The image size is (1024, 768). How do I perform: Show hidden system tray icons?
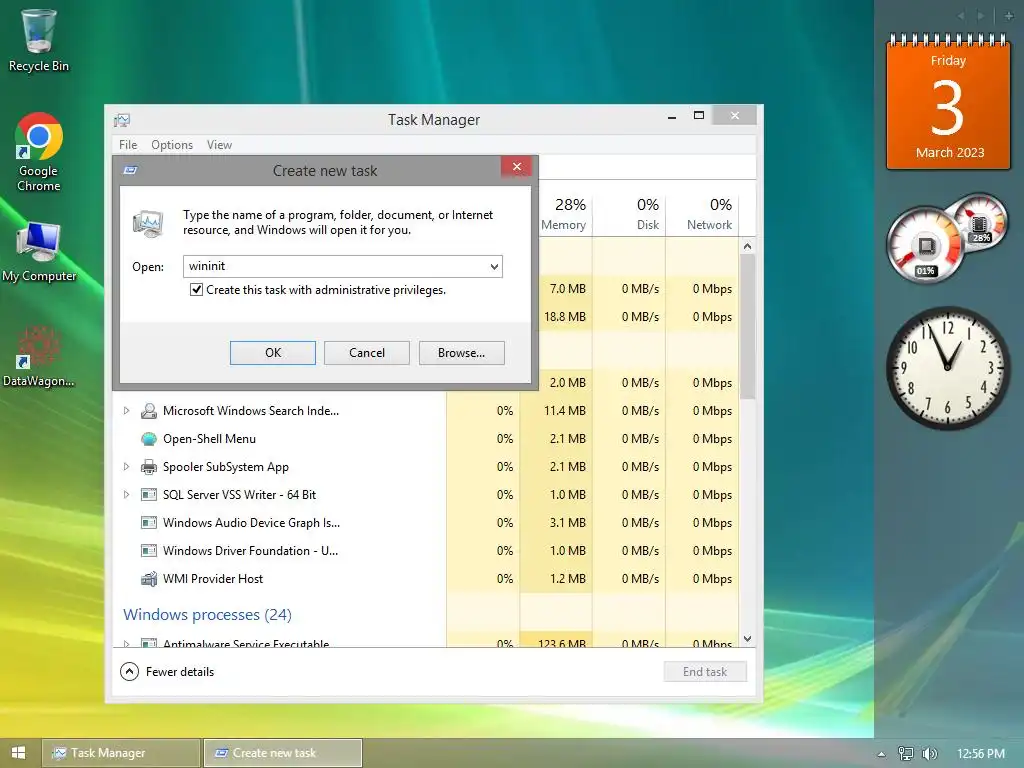pos(882,754)
